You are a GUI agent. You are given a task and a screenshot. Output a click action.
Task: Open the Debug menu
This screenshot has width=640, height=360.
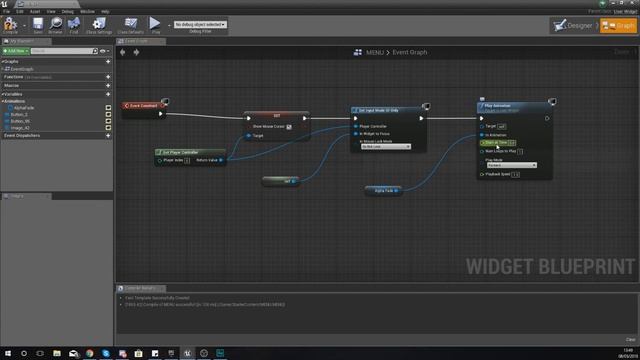68,11
